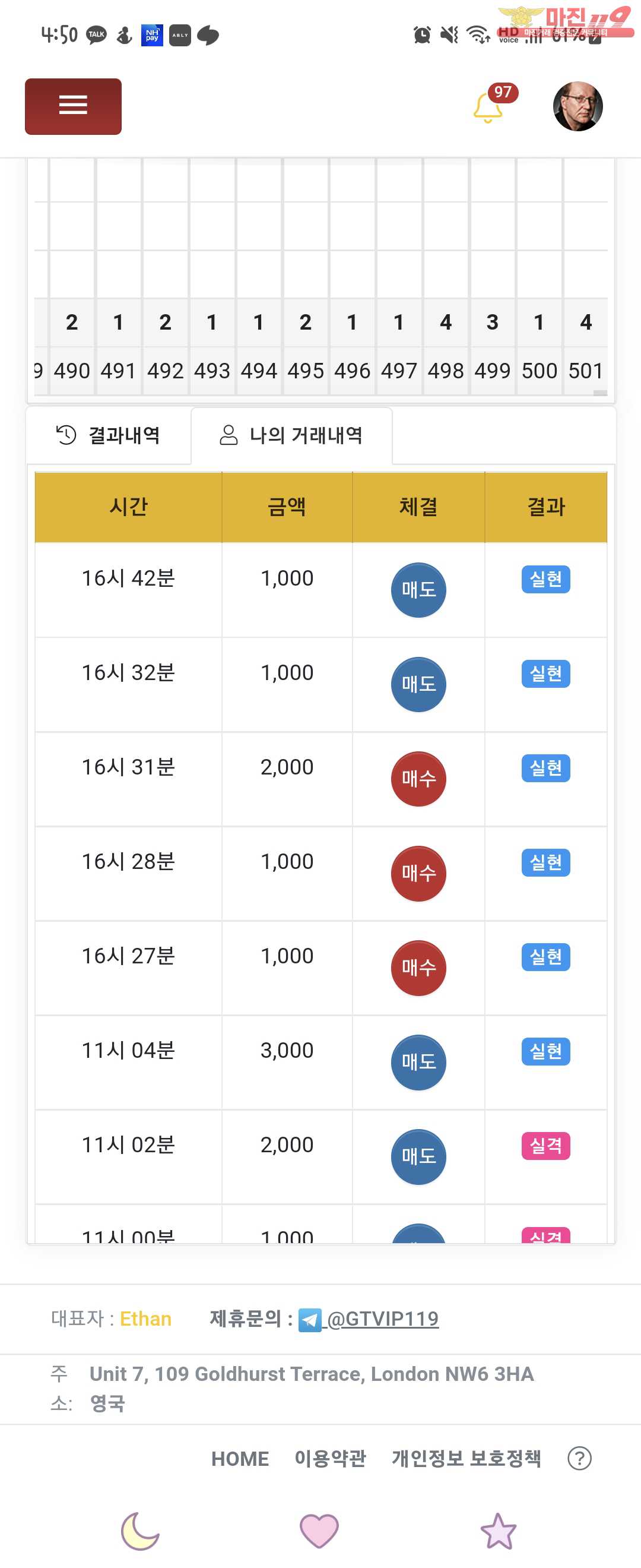The width and height of the screenshot is (641, 1568).
Task: Select round 501 in chart
Action: click(586, 371)
